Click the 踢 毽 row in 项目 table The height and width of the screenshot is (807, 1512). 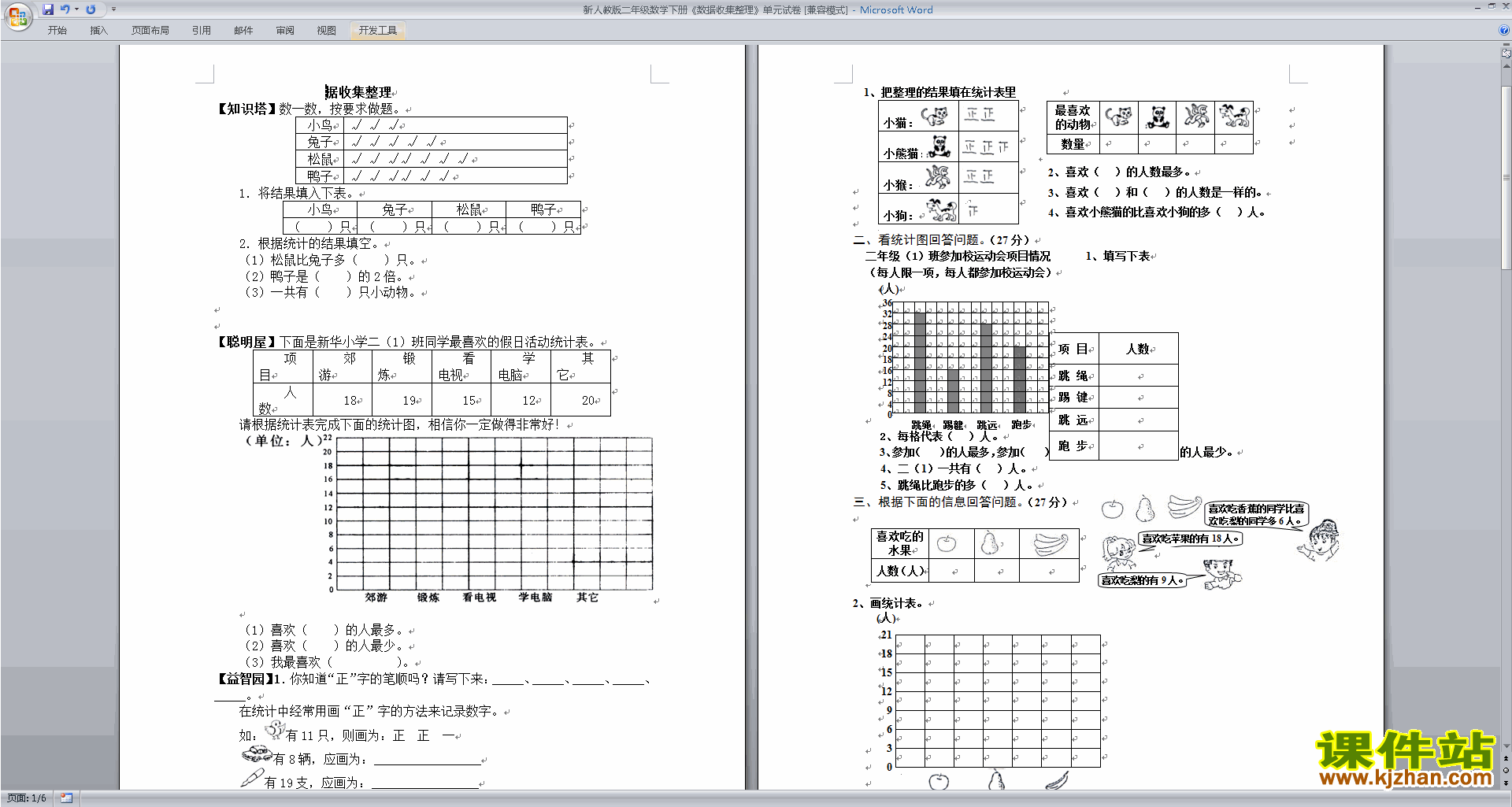(1114, 398)
